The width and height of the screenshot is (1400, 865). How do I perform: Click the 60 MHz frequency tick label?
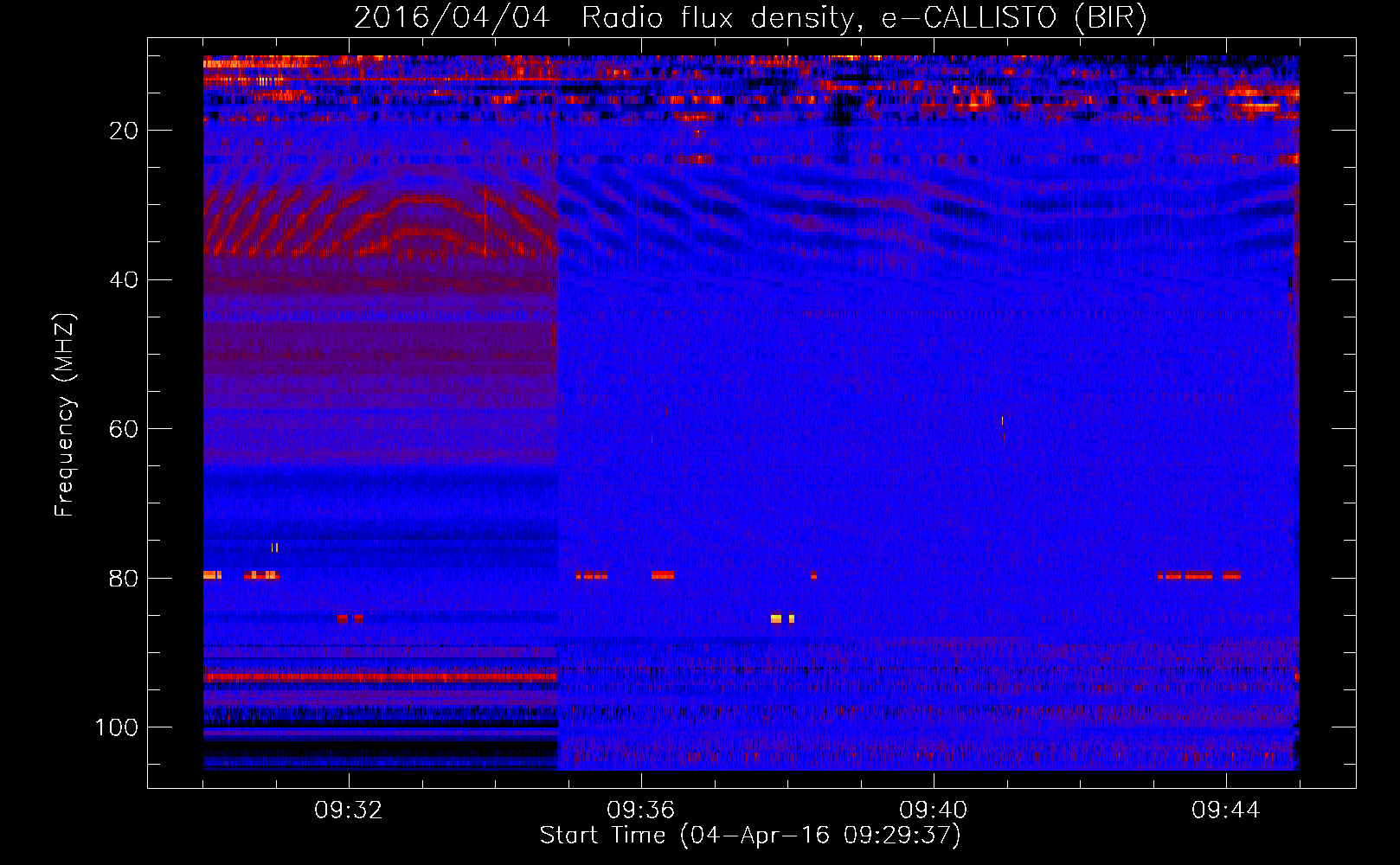[x=124, y=430]
